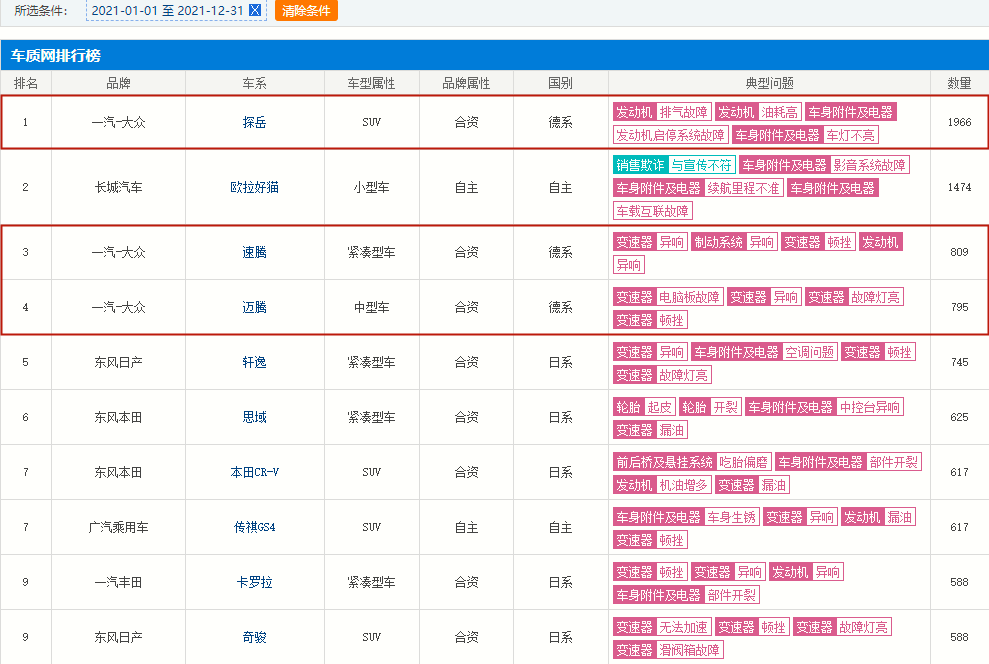Select the 轮胎 起皮 tag
This screenshot has width=989, height=664.
pos(644,407)
